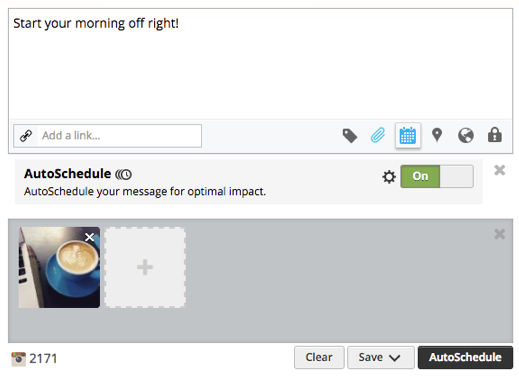Click the link chain icon
Viewport: 519px width, 379px height.
pos(26,136)
